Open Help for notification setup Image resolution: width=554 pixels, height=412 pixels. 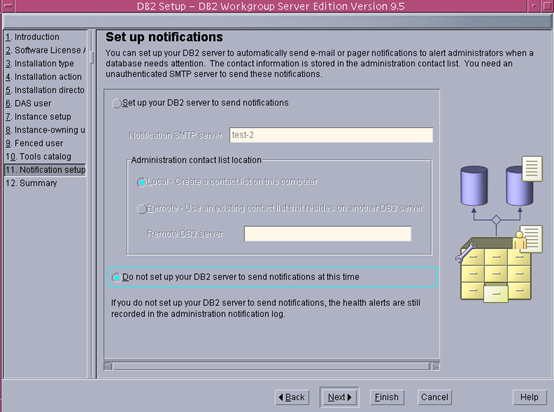[x=529, y=397]
